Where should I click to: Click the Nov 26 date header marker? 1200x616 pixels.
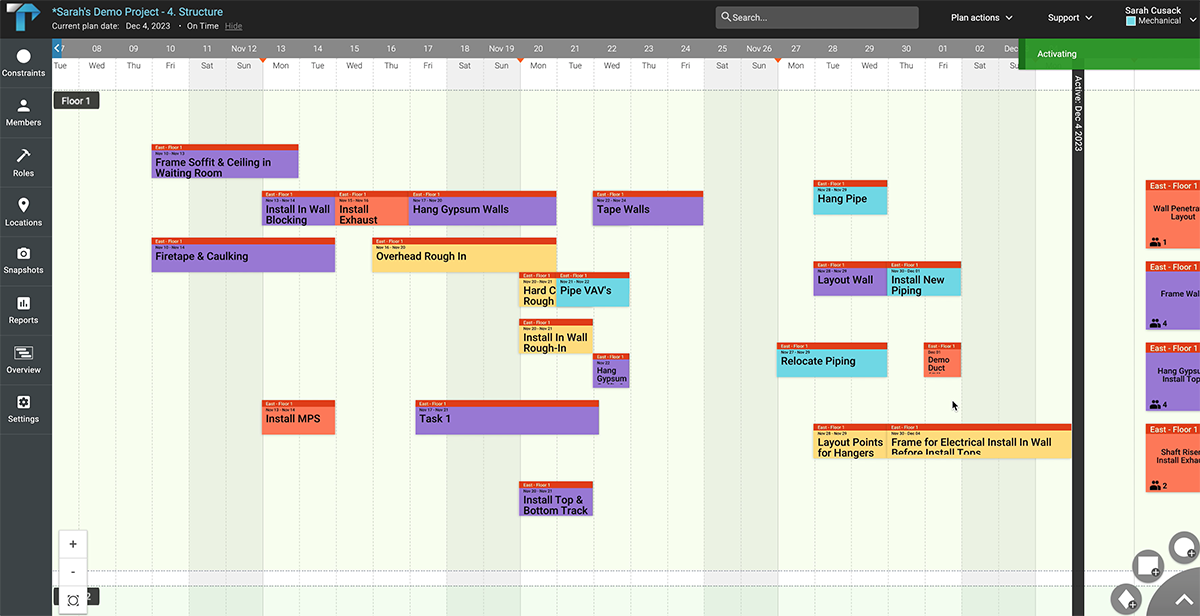pyautogui.click(x=759, y=48)
